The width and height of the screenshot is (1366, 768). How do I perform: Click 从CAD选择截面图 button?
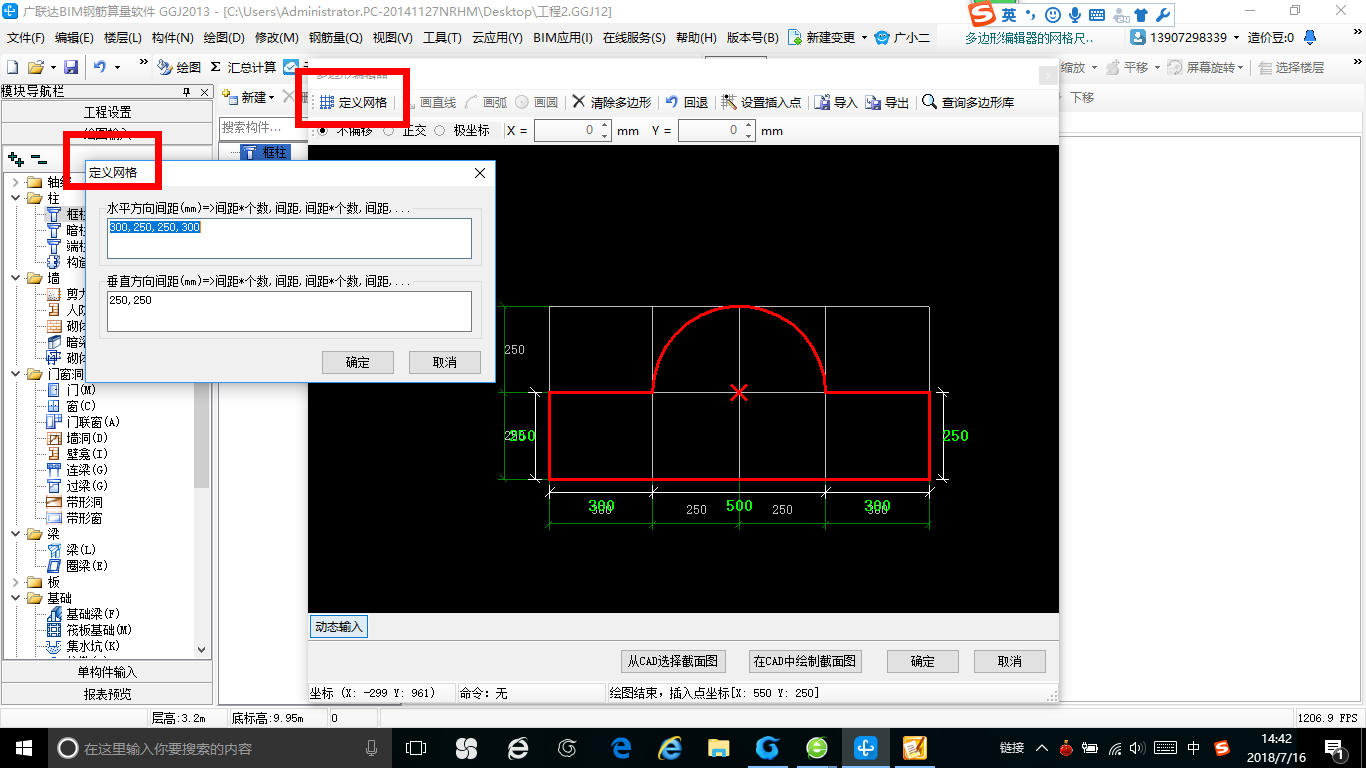pyautogui.click(x=673, y=661)
